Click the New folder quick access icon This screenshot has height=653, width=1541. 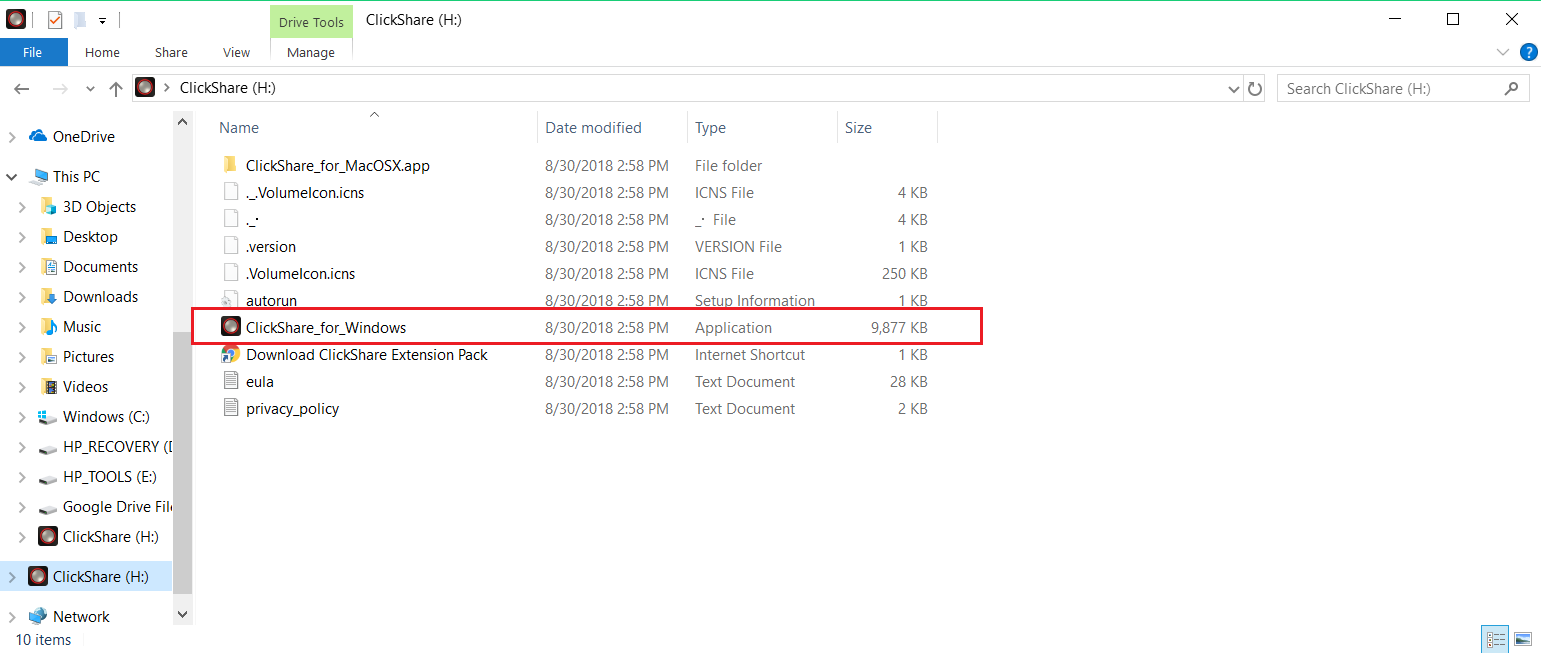pyautogui.click(x=80, y=19)
